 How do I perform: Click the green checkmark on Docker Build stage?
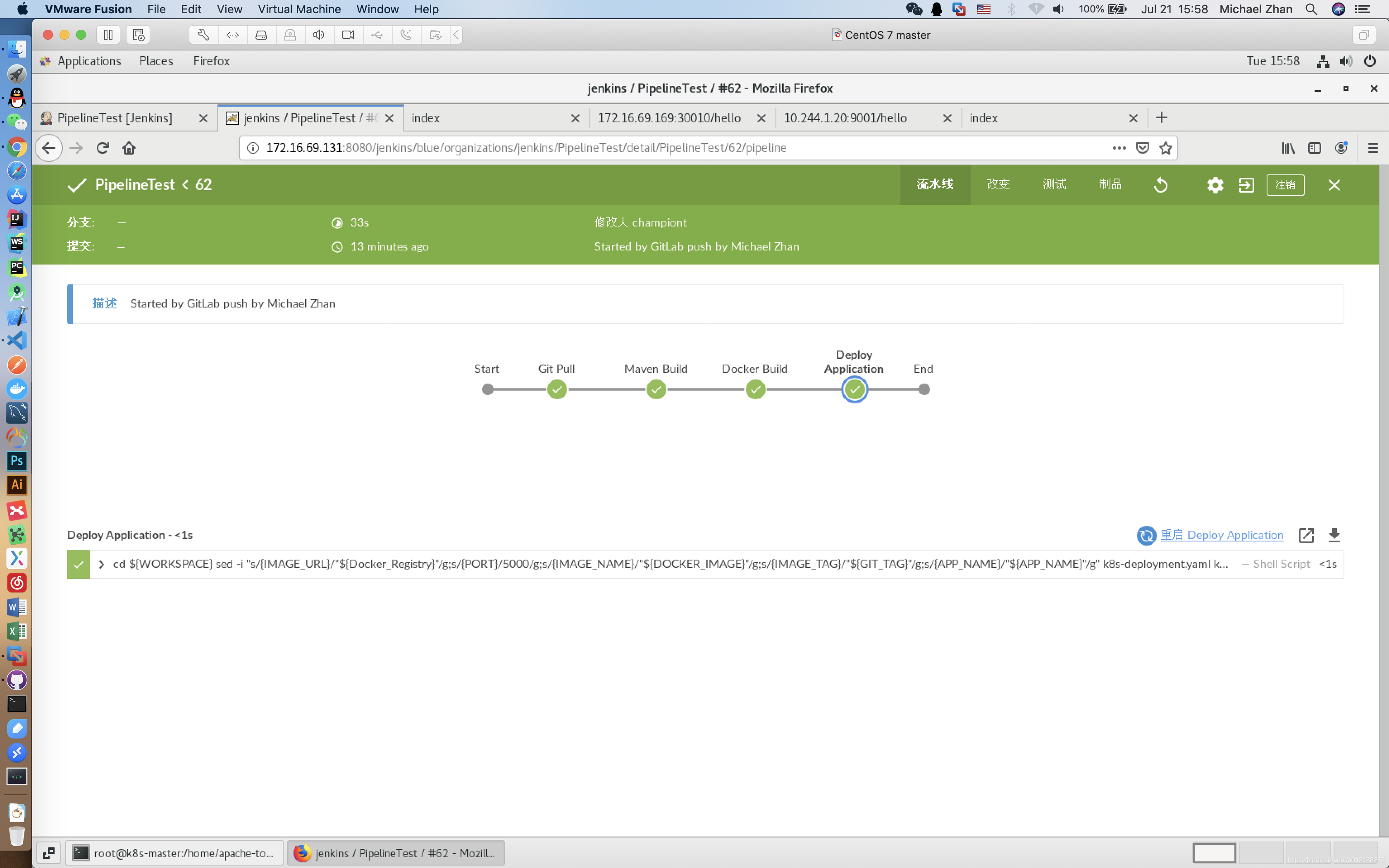pos(754,389)
